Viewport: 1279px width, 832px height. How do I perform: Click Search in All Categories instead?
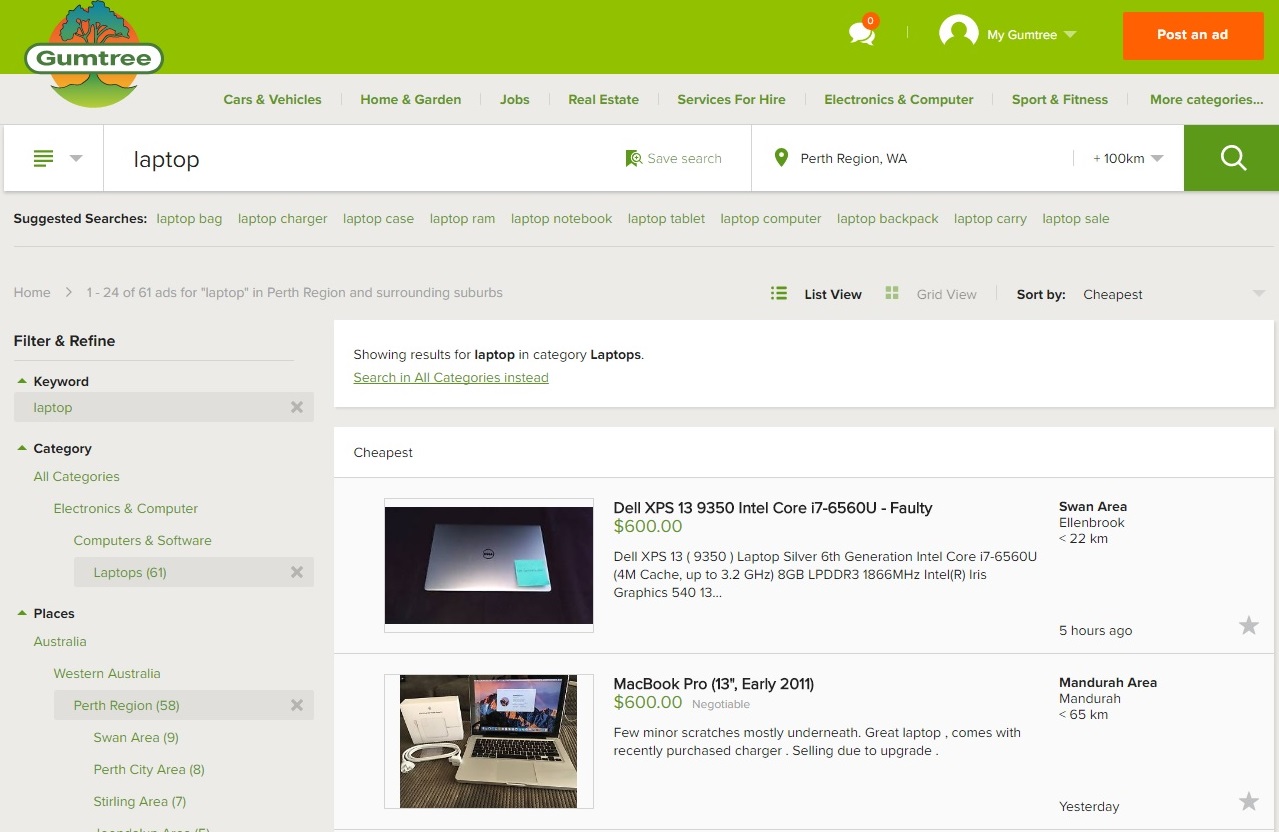point(451,377)
